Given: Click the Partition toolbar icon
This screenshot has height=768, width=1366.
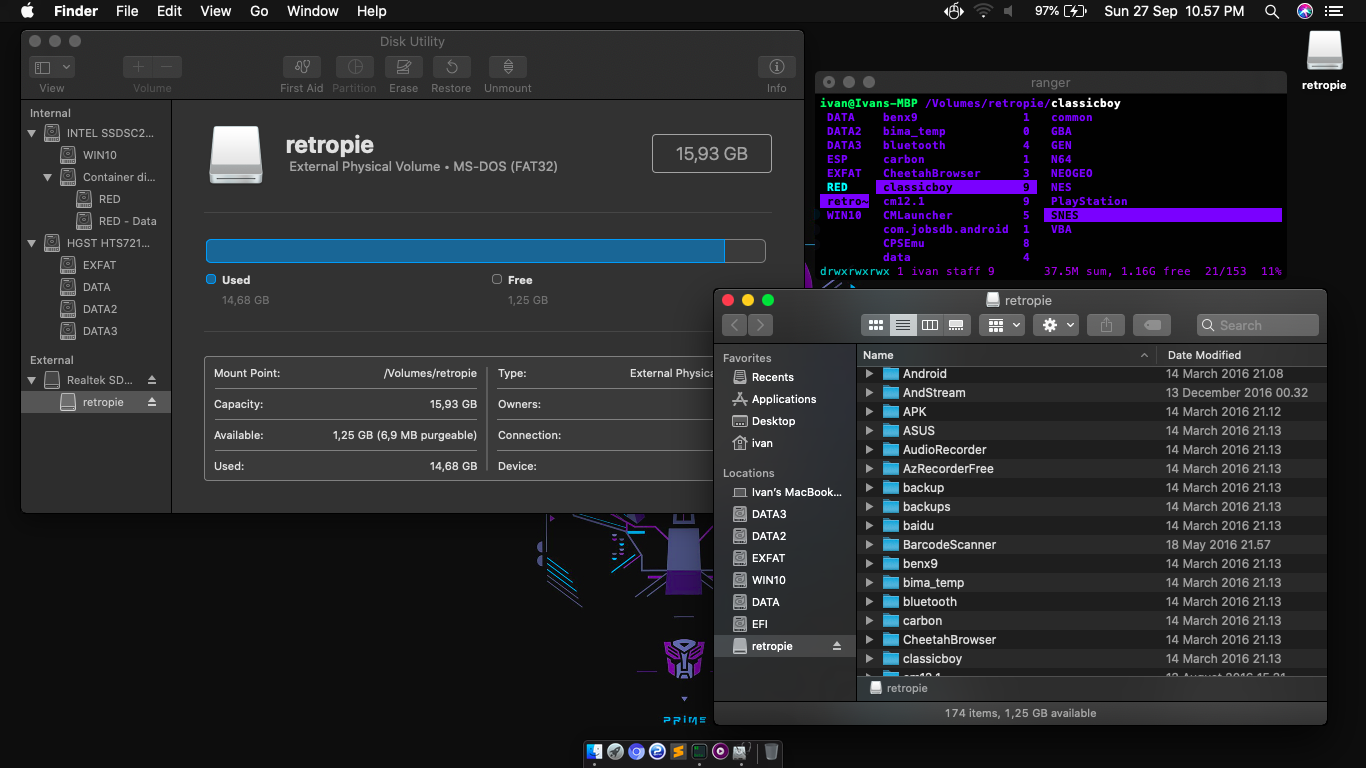Looking at the screenshot, I should [x=354, y=67].
